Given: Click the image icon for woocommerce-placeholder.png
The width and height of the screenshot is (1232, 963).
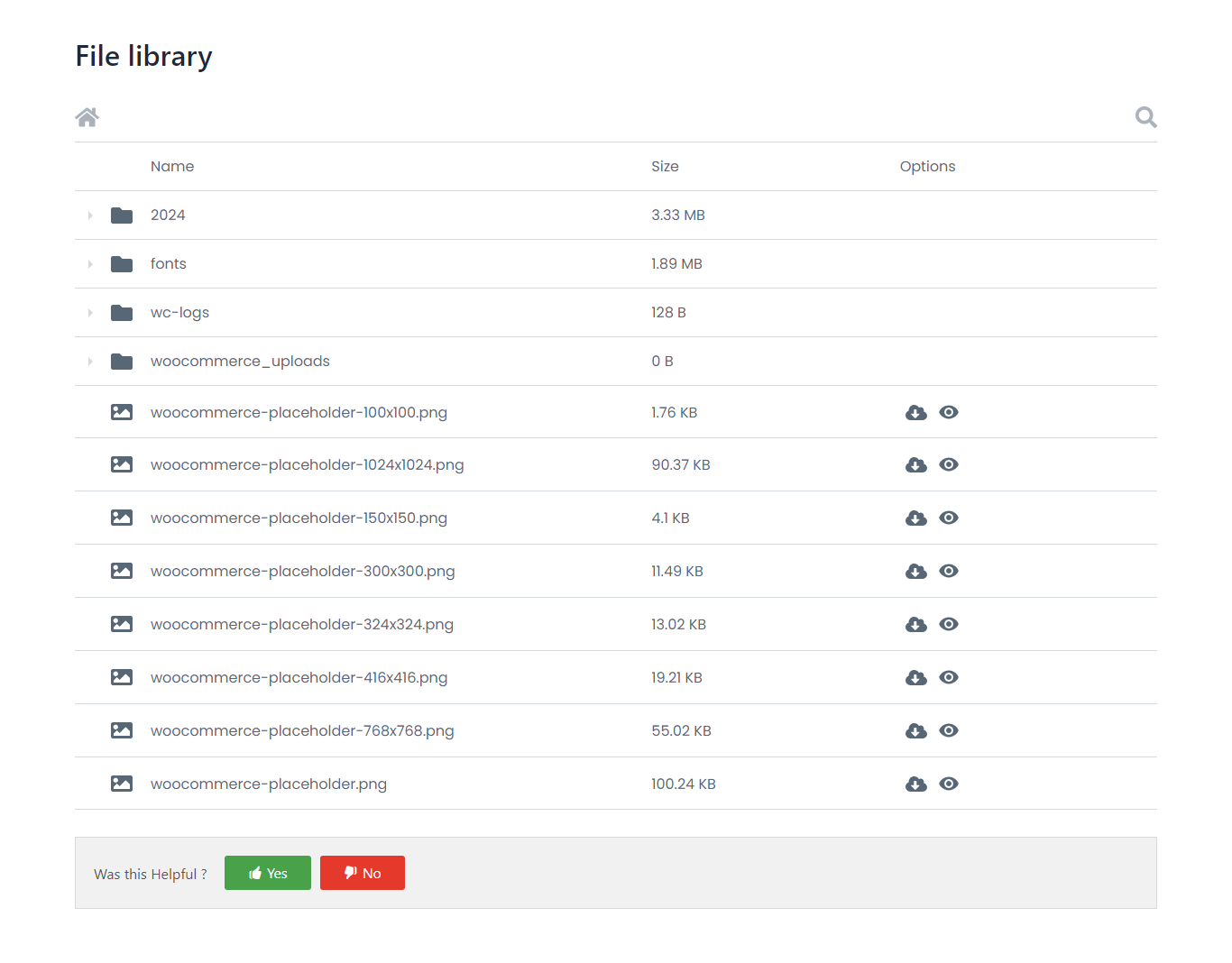Looking at the screenshot, I should (121, 784).
